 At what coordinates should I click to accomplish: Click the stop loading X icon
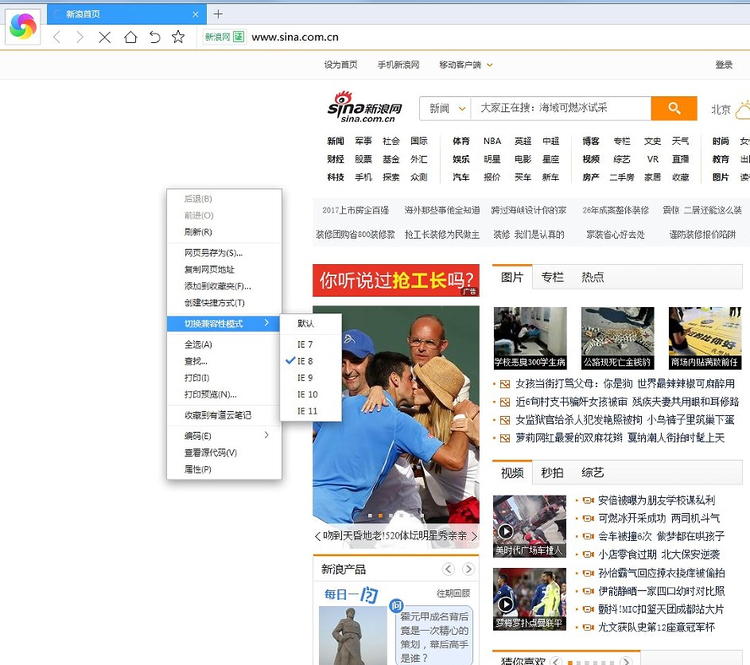(x=104, y=37)
